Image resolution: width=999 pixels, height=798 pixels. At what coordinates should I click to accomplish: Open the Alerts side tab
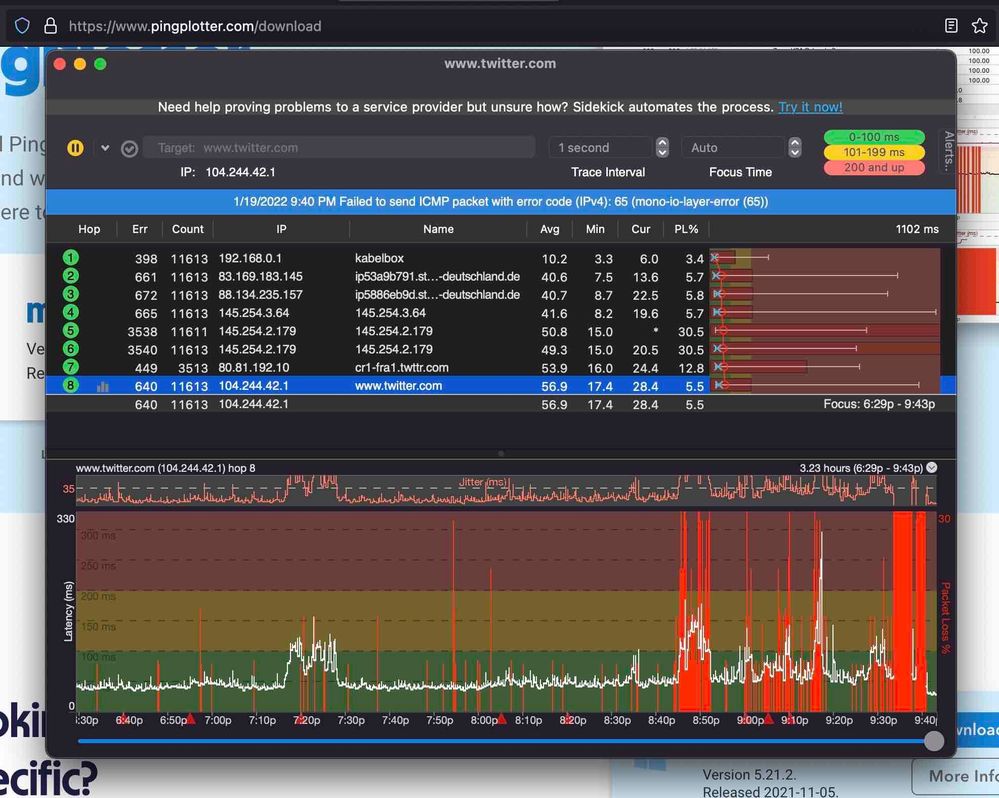[x=949, y=152]
